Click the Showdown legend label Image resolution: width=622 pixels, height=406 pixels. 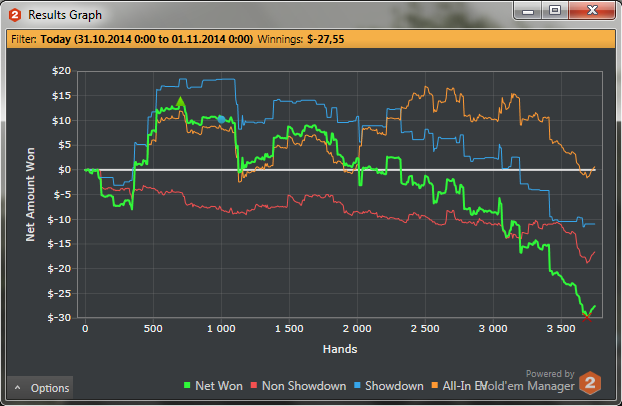394,386
